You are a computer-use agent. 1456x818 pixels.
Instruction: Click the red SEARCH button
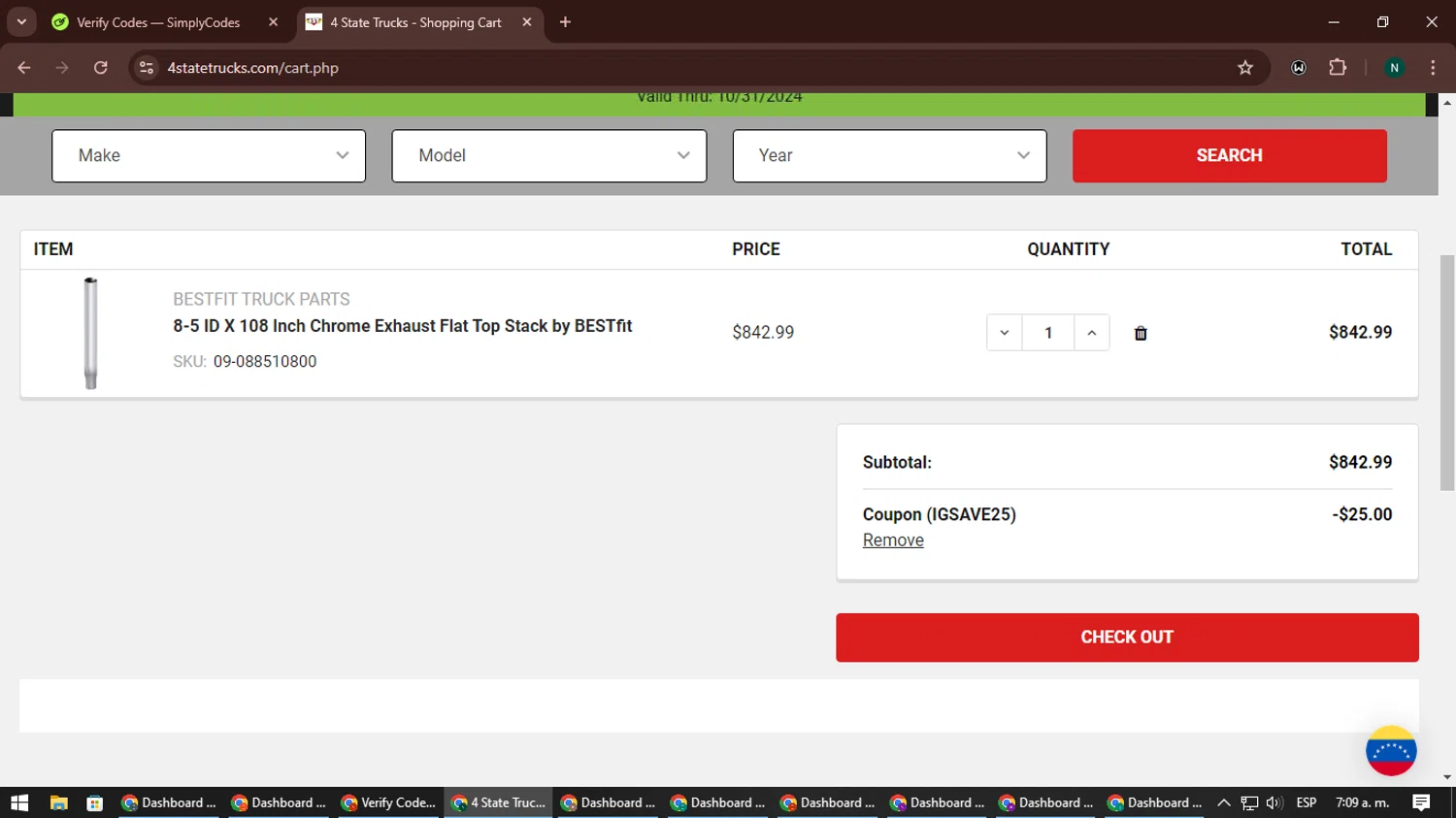1230,155
